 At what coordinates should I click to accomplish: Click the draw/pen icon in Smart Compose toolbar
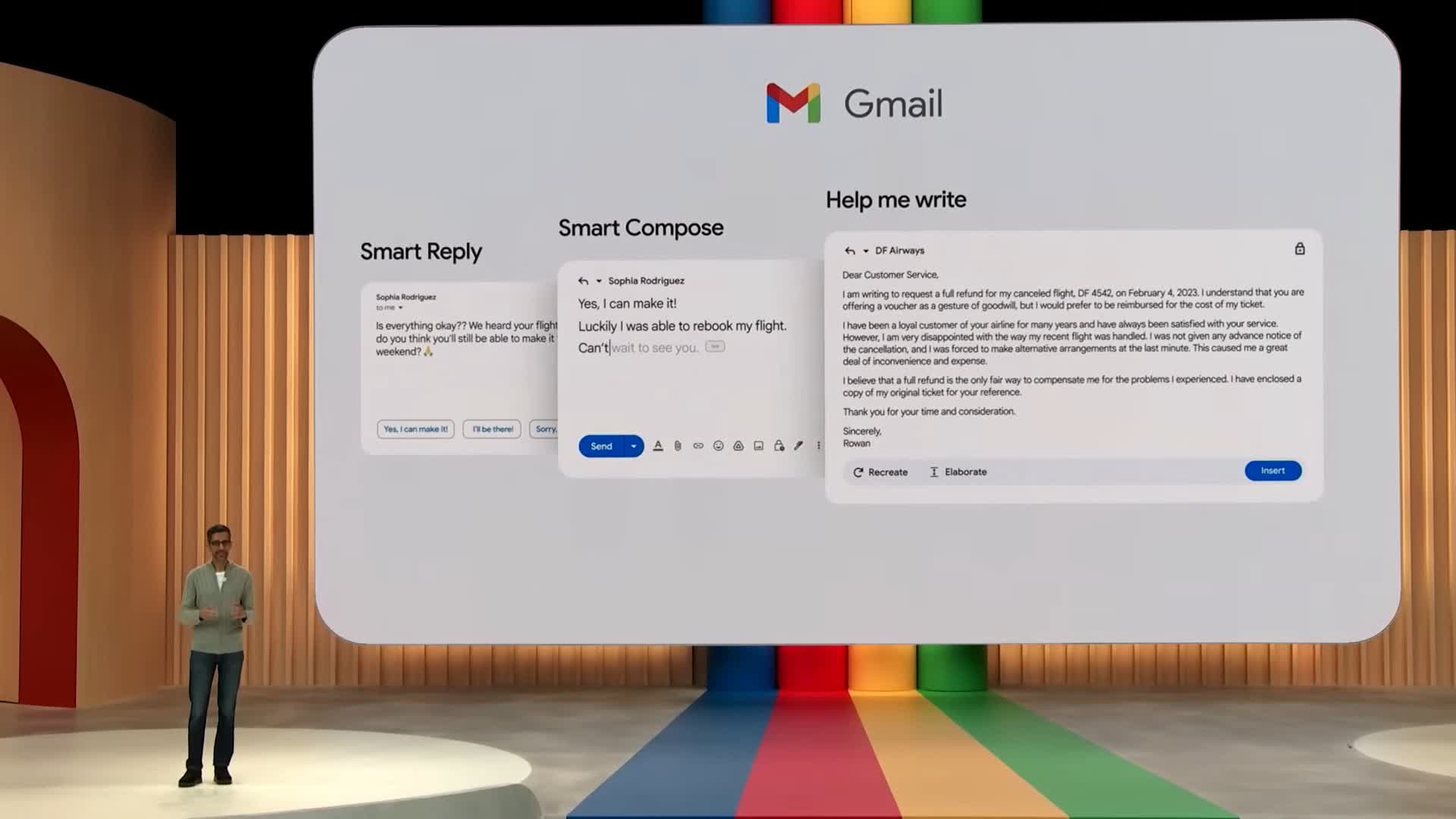[798, 446]
